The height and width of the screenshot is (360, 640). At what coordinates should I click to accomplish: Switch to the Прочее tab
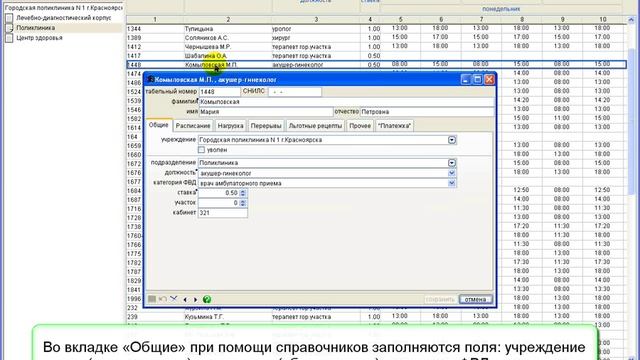point(360,126)
